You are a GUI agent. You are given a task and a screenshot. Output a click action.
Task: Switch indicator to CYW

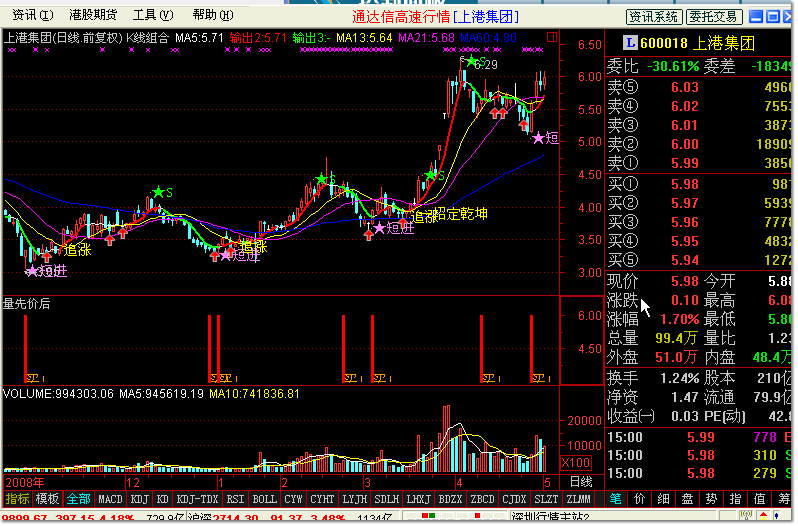[x=293, y=499]
